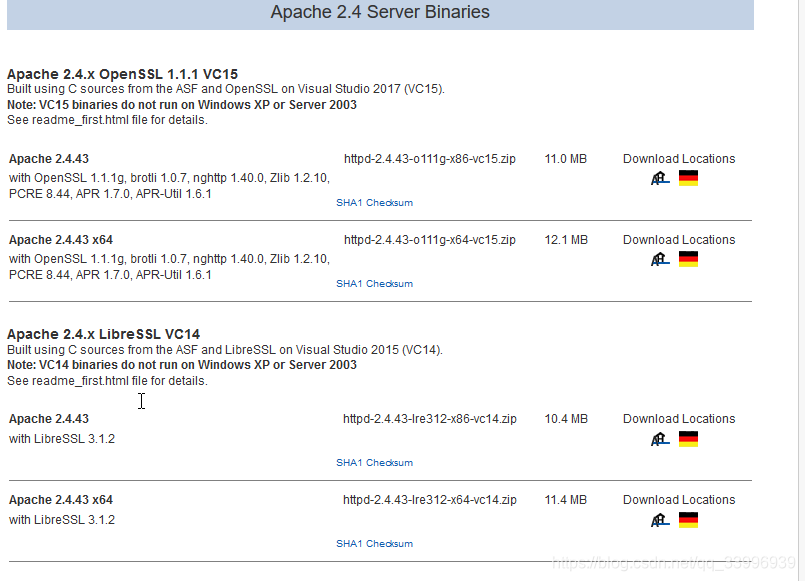Click German flag for httpd-2.4.43-o111g-x86-vc15.zip
The image size is (805, 581).
688,178
